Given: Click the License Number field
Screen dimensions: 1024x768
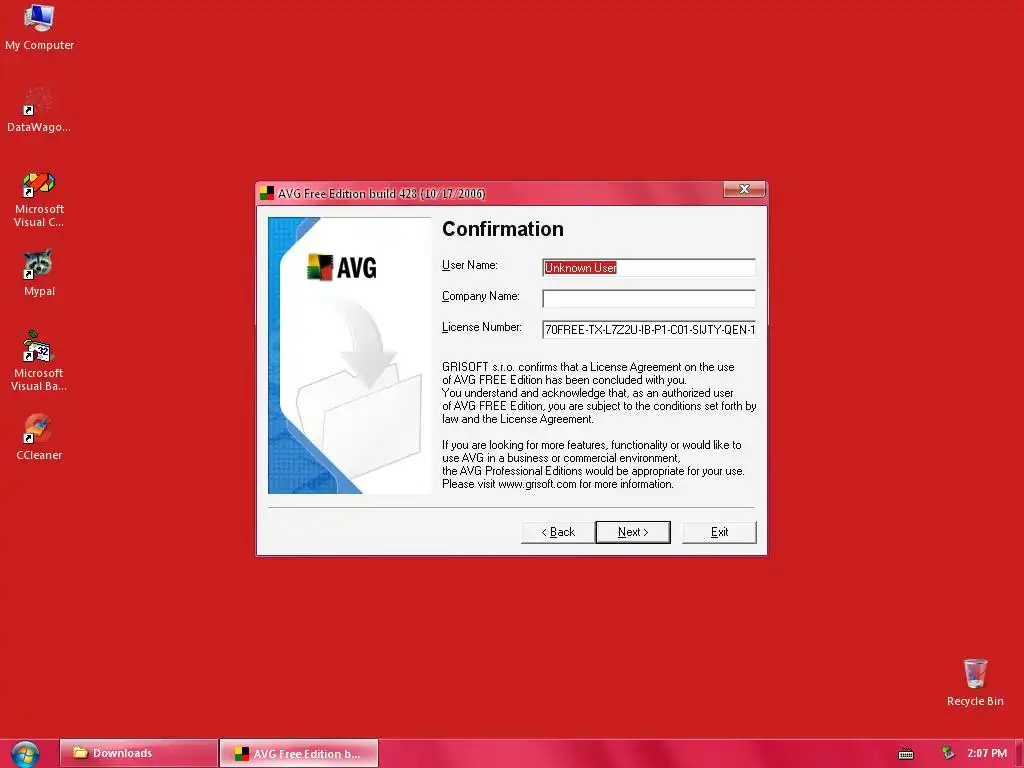Looking at the screenshot, I should [648, 330].
